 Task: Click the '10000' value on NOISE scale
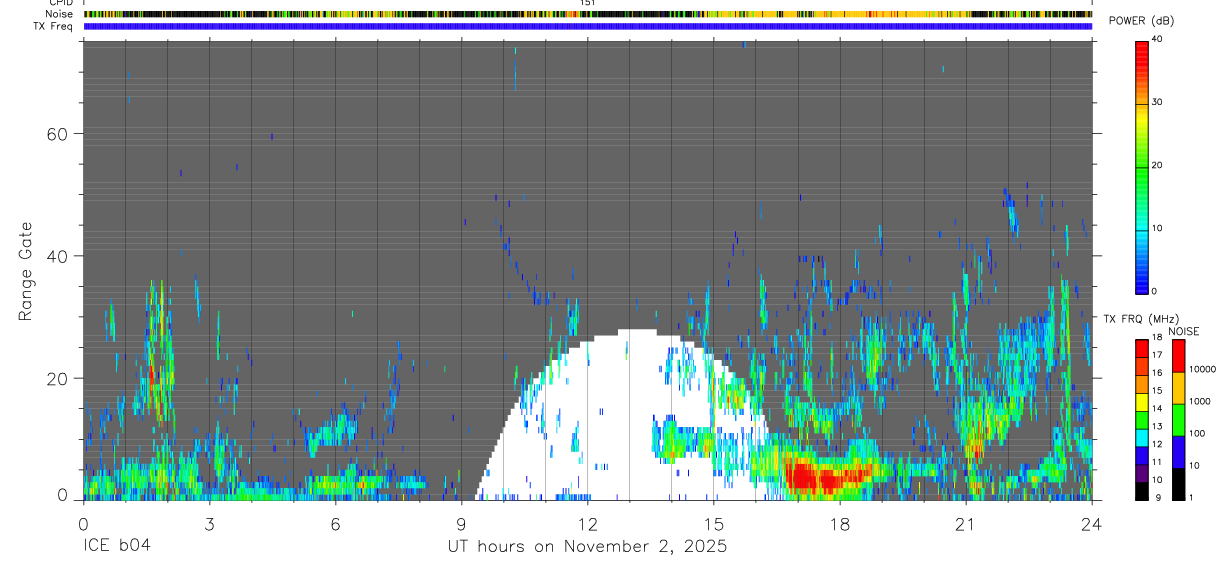click(x=1203, y=369)
